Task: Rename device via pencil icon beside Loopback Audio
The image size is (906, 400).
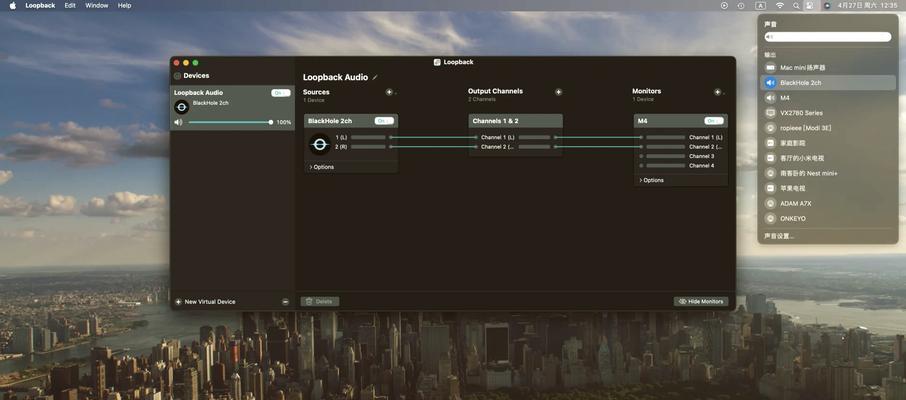Action: [x=374, y=77]
